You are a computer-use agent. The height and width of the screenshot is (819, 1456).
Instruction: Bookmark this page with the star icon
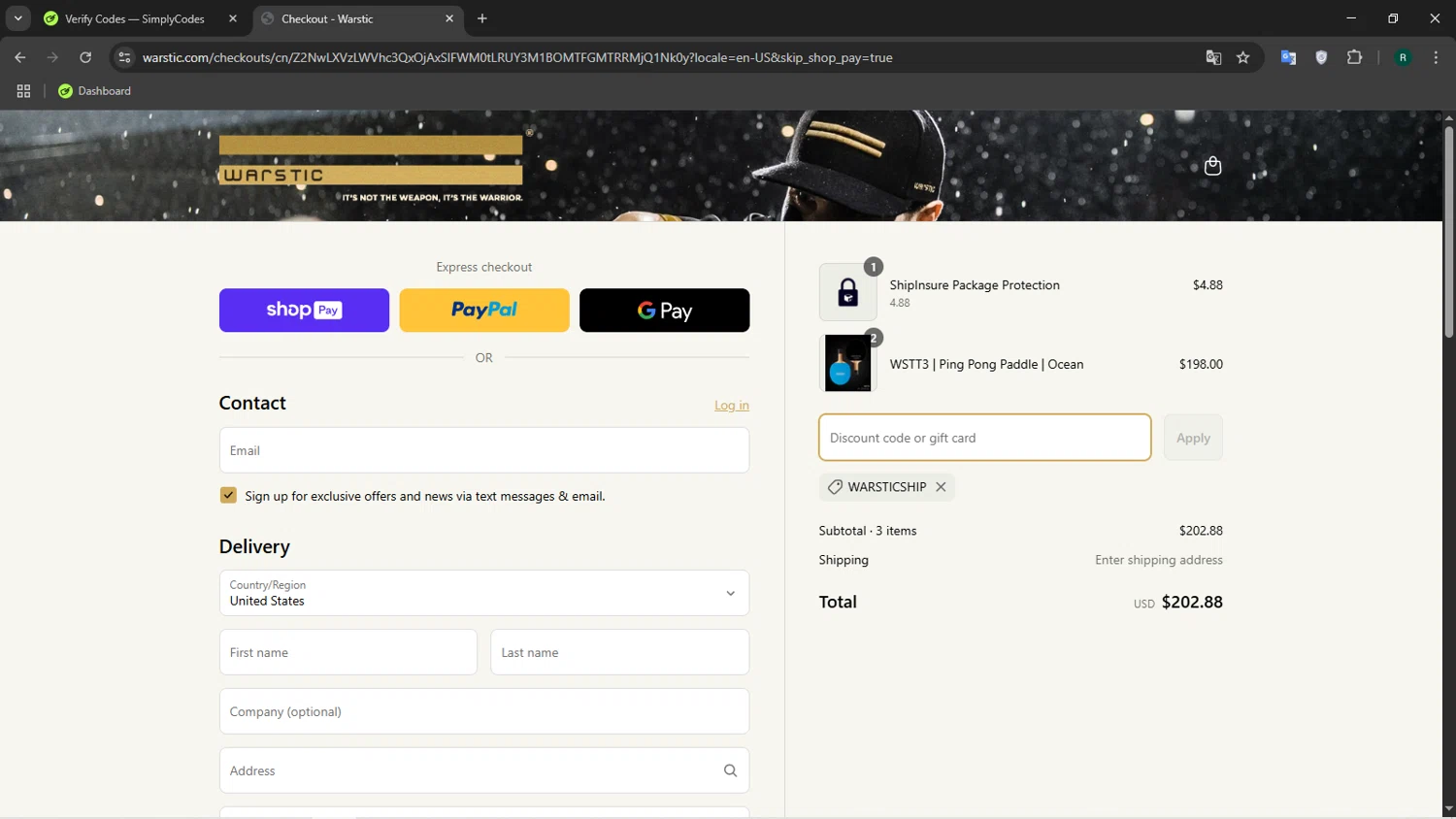(1242, 57)
